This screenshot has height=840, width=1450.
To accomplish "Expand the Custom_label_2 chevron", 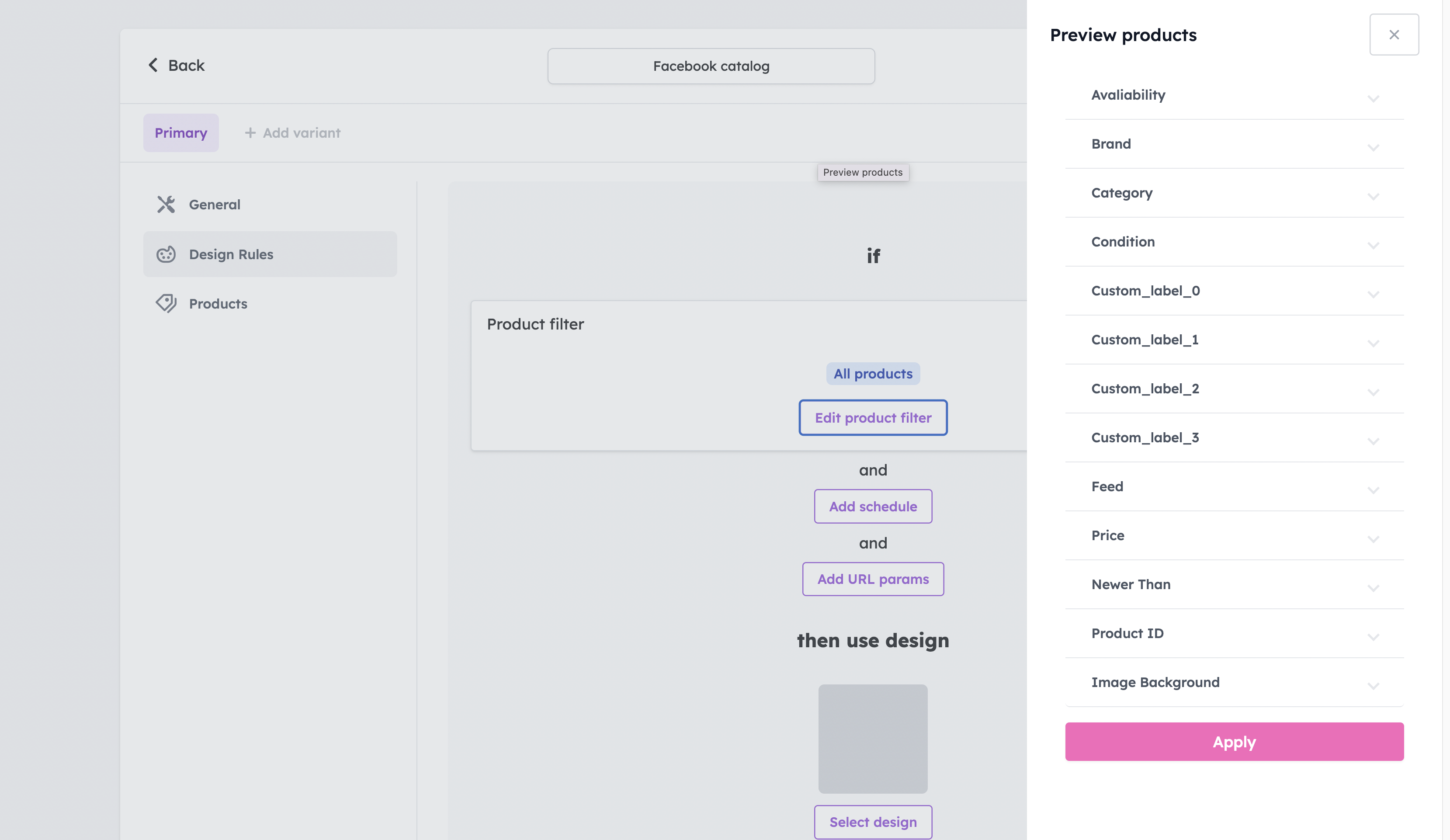I will (1373, 392).
